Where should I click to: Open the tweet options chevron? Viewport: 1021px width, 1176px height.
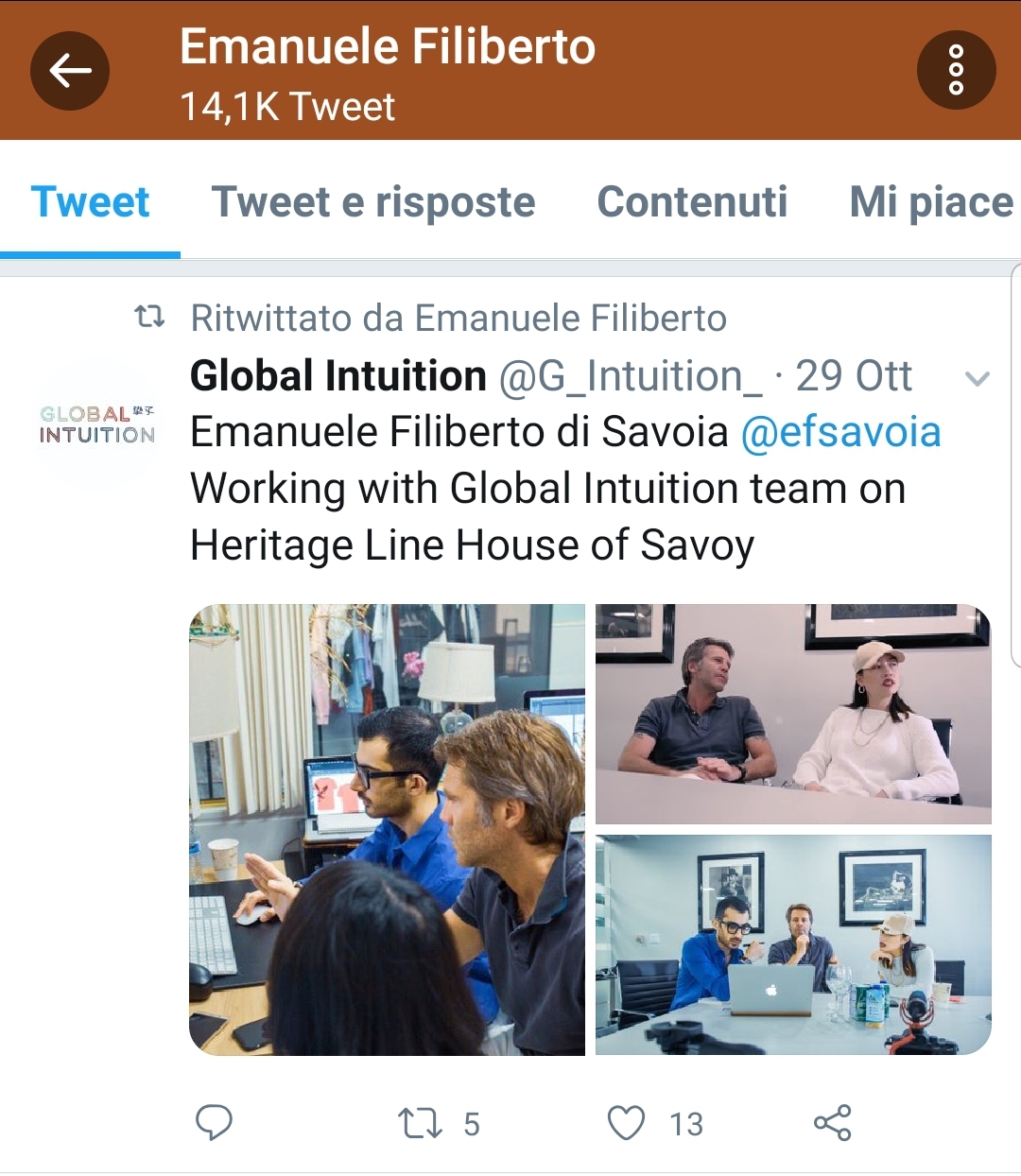[x=977, y=379]
